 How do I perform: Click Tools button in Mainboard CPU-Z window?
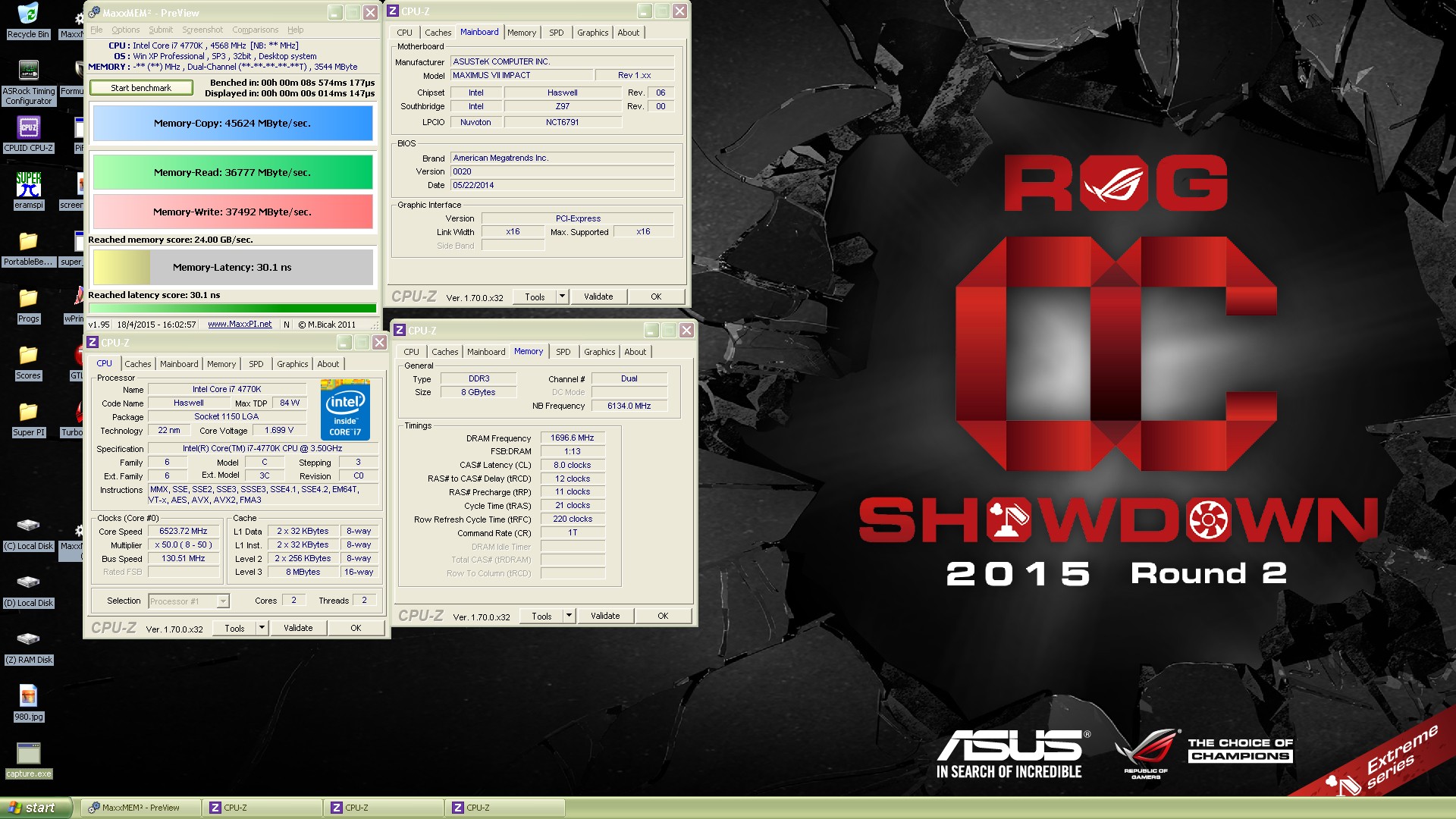tap(535, 297)
